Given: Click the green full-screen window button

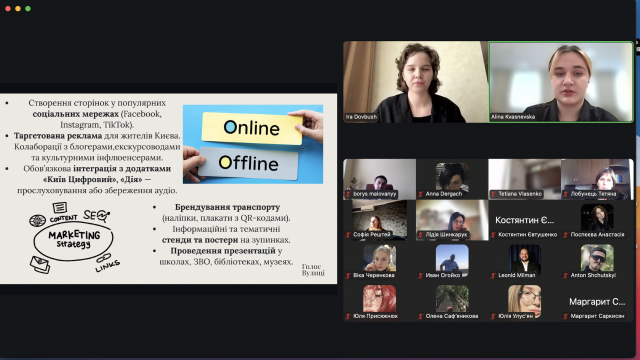Looking at the screenshot, I should coord(28,9).
